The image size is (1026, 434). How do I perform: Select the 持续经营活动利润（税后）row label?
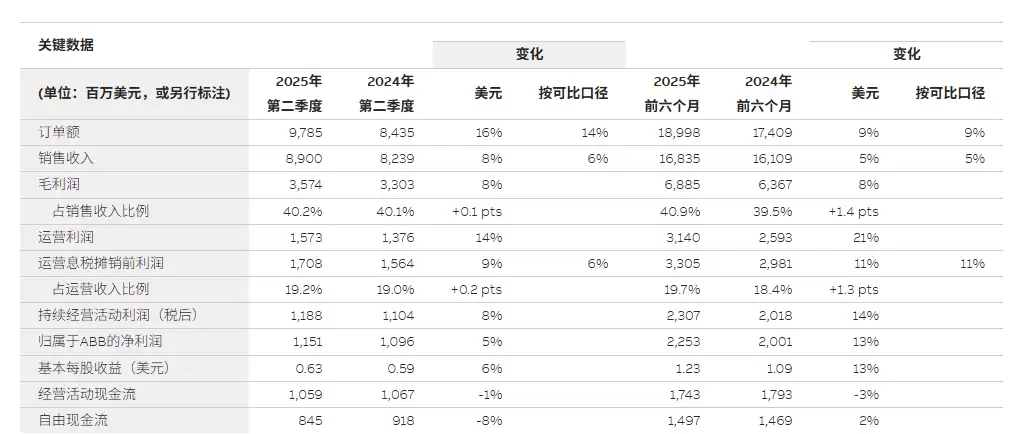108,316
